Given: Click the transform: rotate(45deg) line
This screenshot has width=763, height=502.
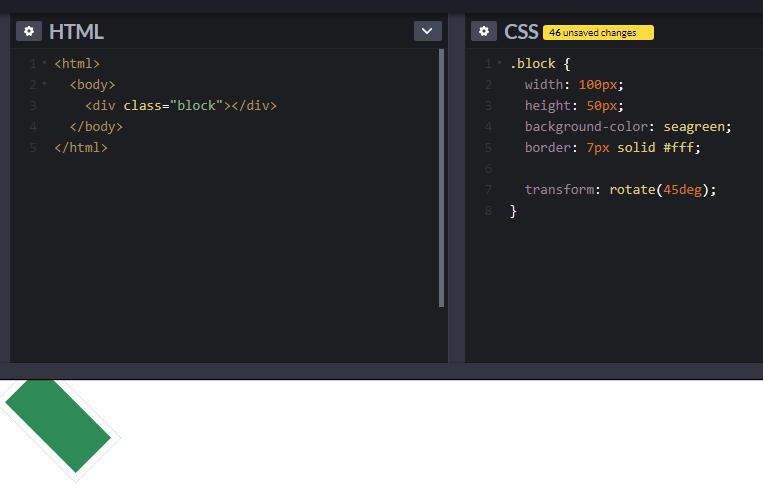Looking at the screenshot, I should (x=620, y=189).
